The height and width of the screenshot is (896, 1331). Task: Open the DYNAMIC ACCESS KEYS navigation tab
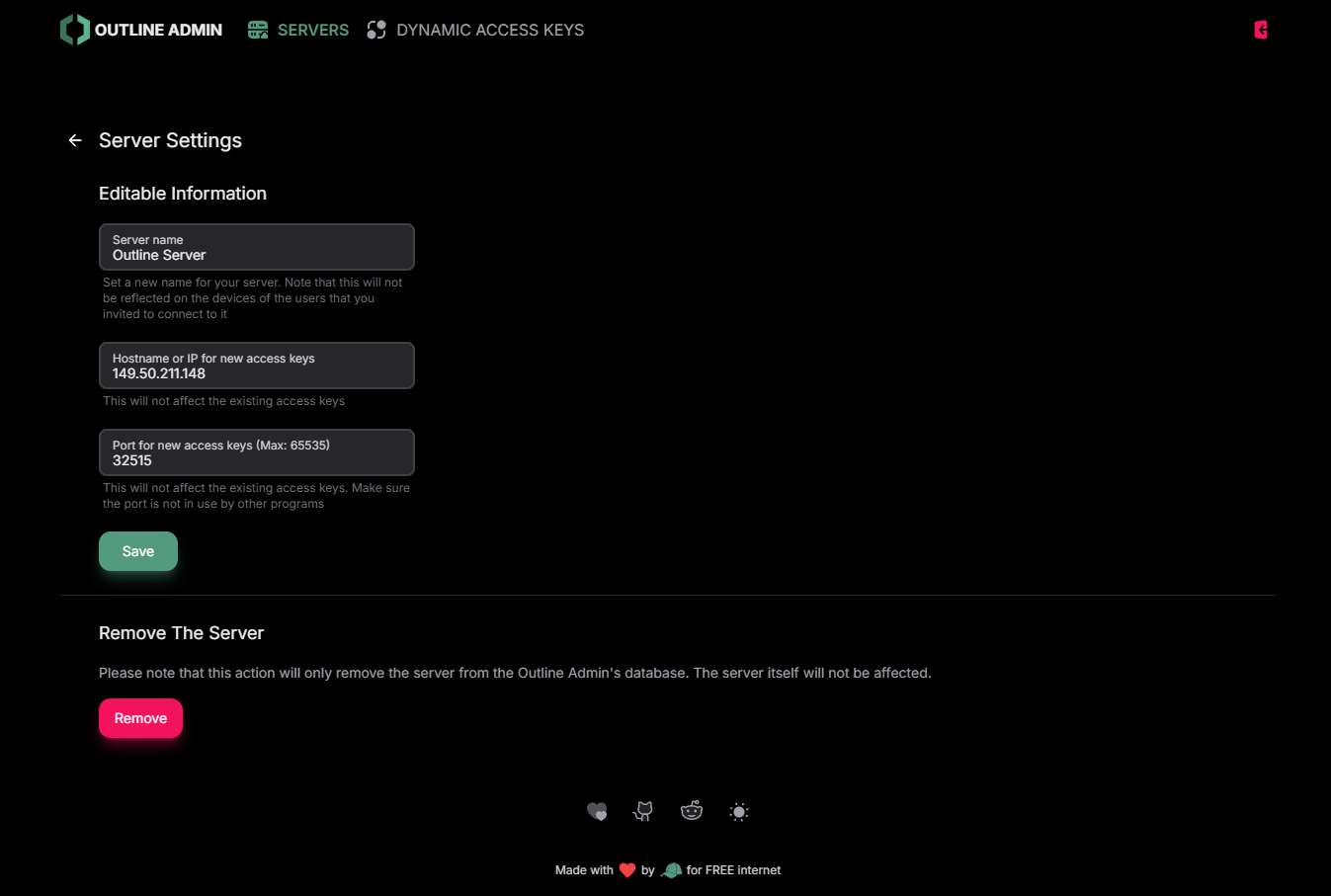click(475, 30)
